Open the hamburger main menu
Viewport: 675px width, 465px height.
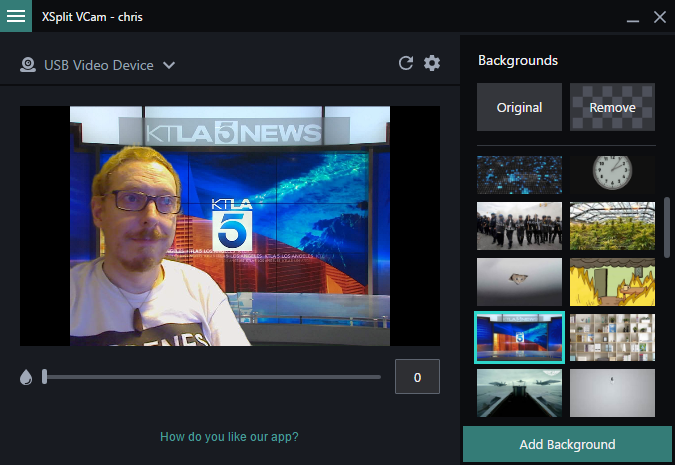pyautogui.click(x=15, y=16)
